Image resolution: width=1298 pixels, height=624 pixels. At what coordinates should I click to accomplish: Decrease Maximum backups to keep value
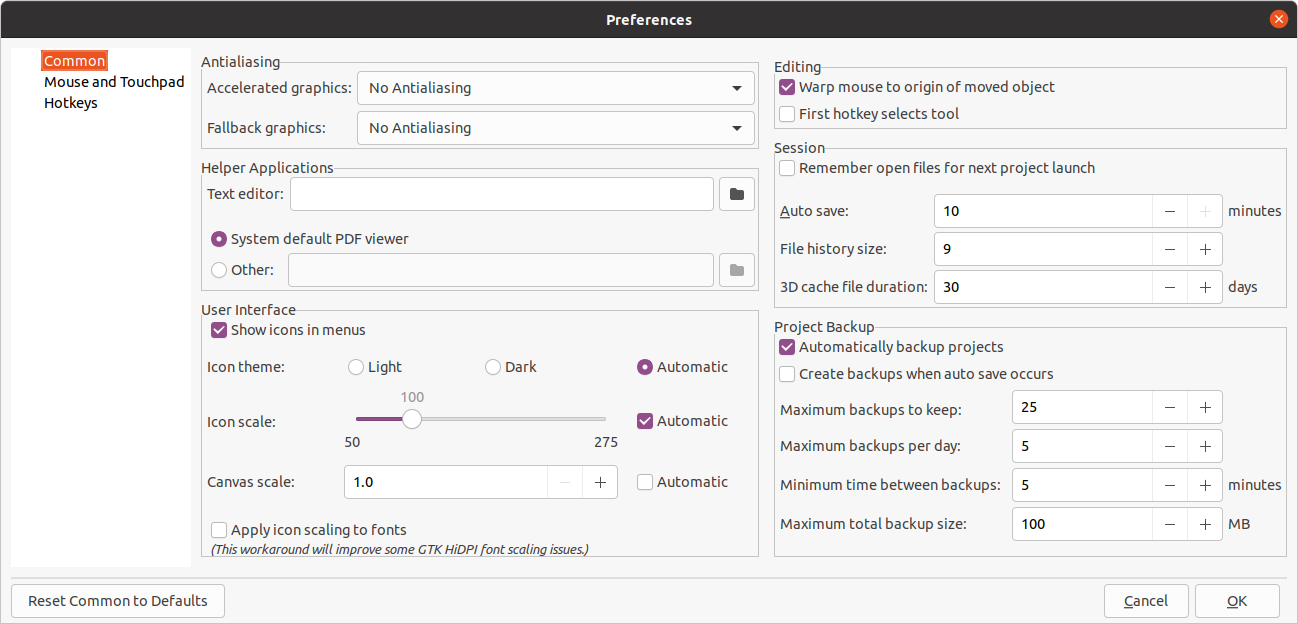(x=1170, y=407)
